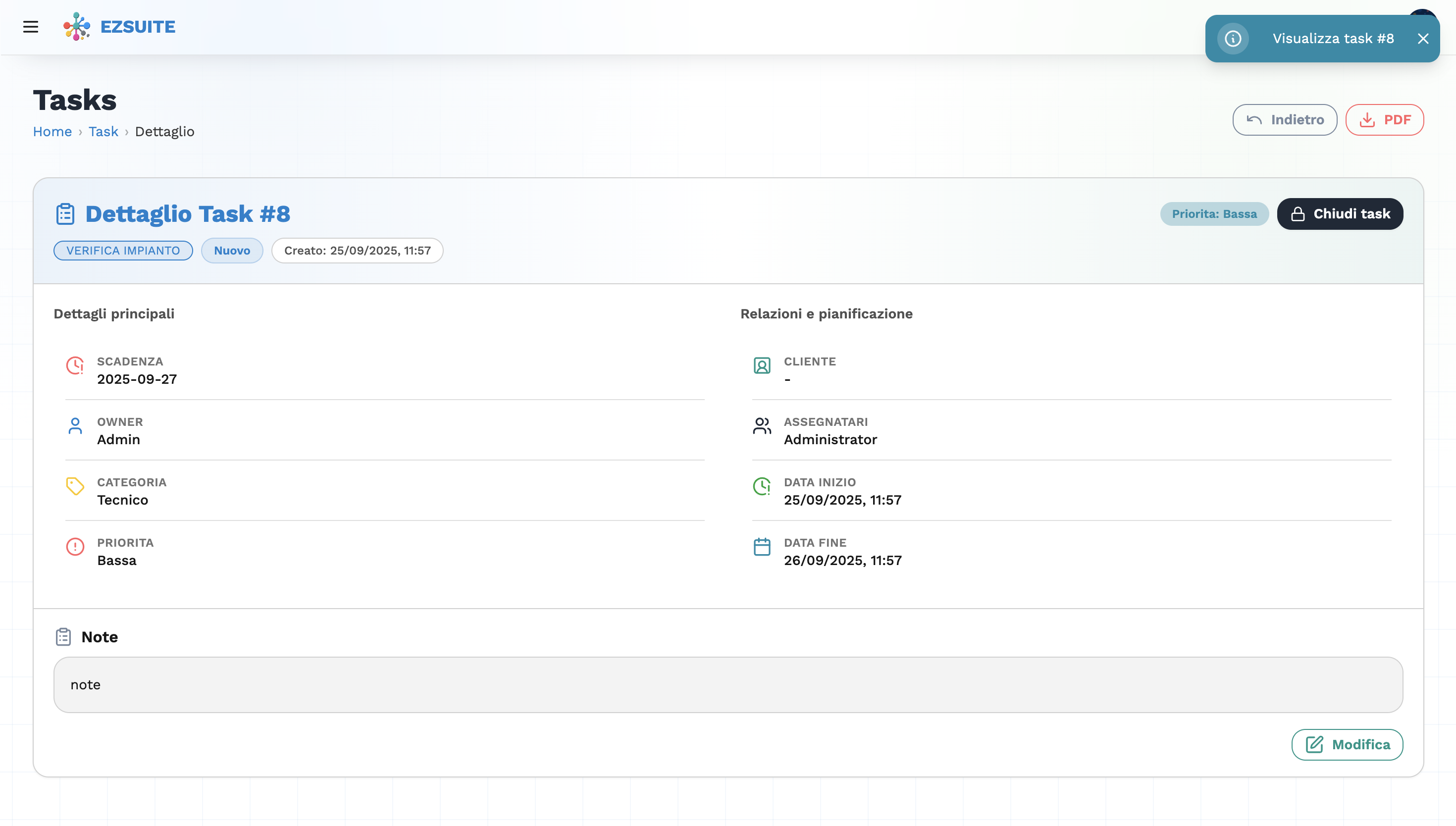Go to Home via breadcrumb
The height and width of the screenshot is (826, 1456).
[52, 132]
